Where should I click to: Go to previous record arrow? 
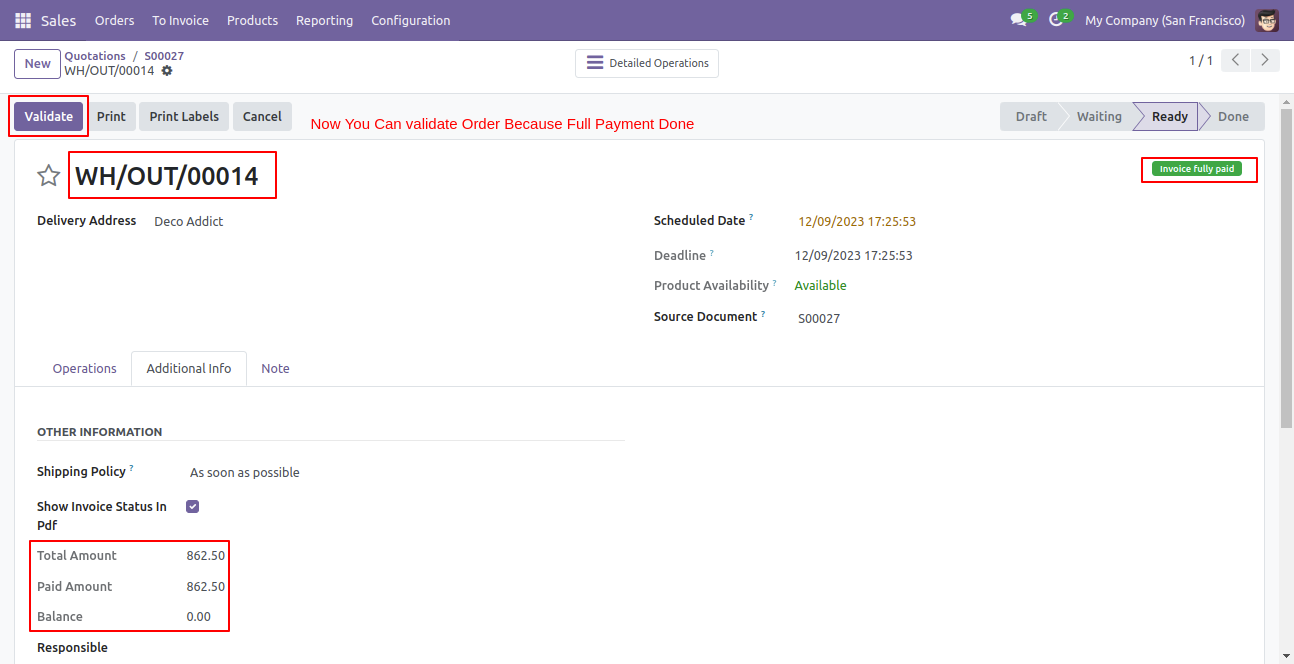pos(1236,61)
